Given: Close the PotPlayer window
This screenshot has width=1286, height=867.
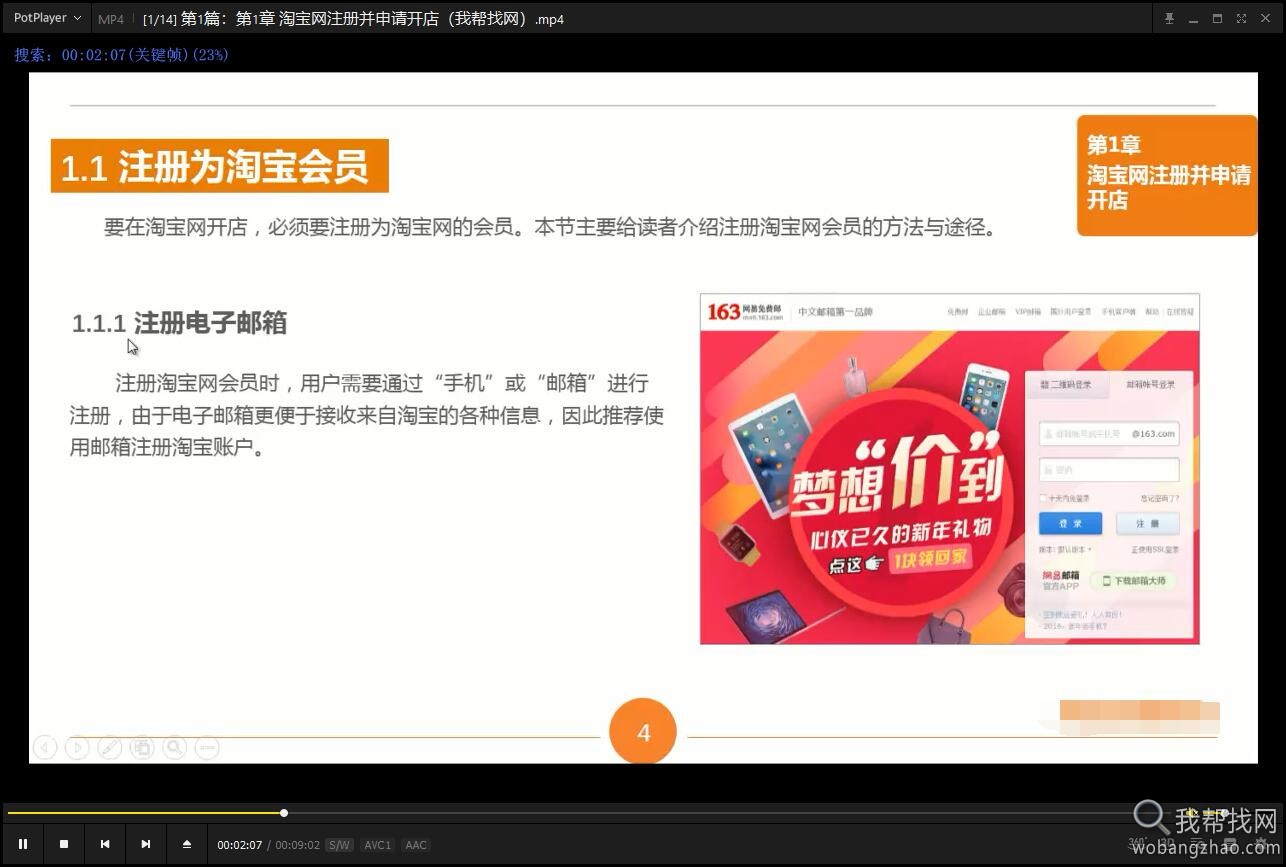Looking at the screenshot, I should click(x=1266, y=18).
